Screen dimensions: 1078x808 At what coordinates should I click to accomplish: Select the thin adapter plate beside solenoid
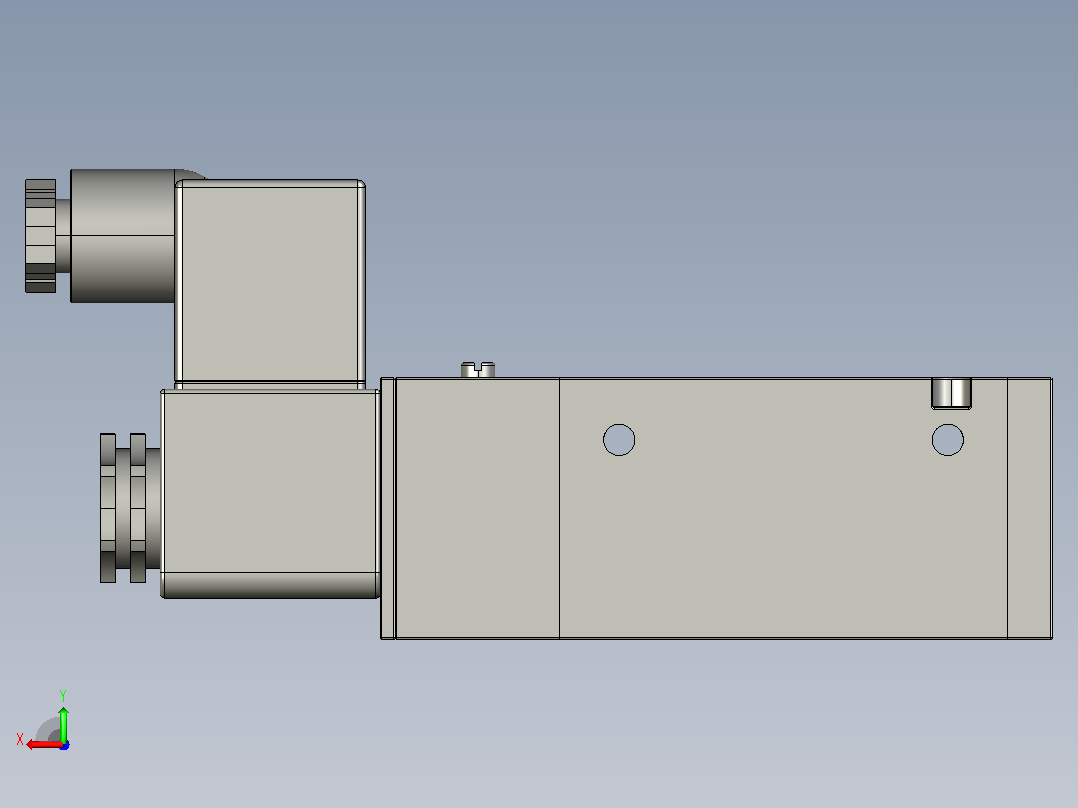388,508
